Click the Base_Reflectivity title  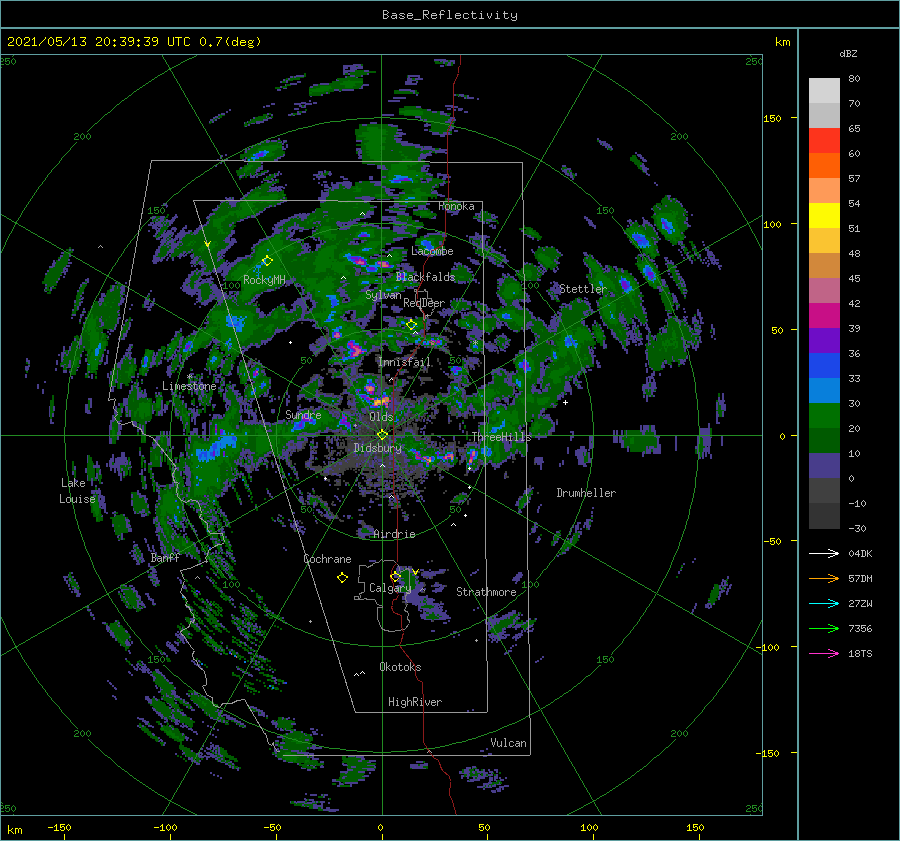450,15
